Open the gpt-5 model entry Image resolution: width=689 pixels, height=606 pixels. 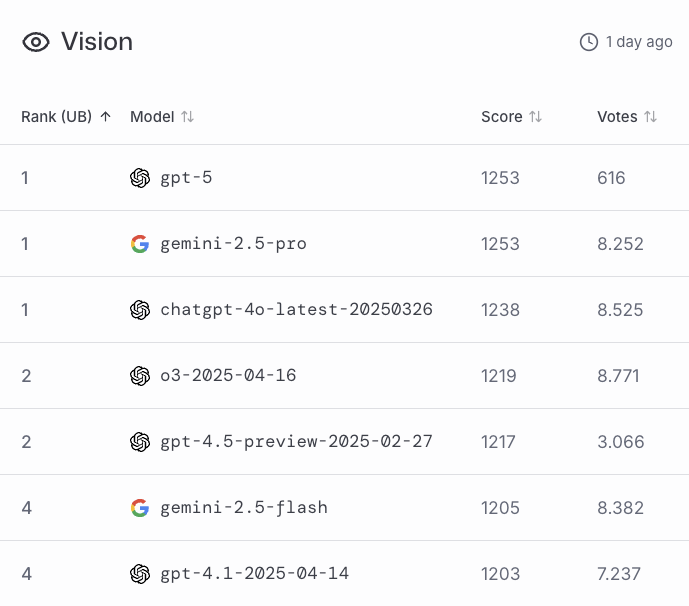(186, 178)
